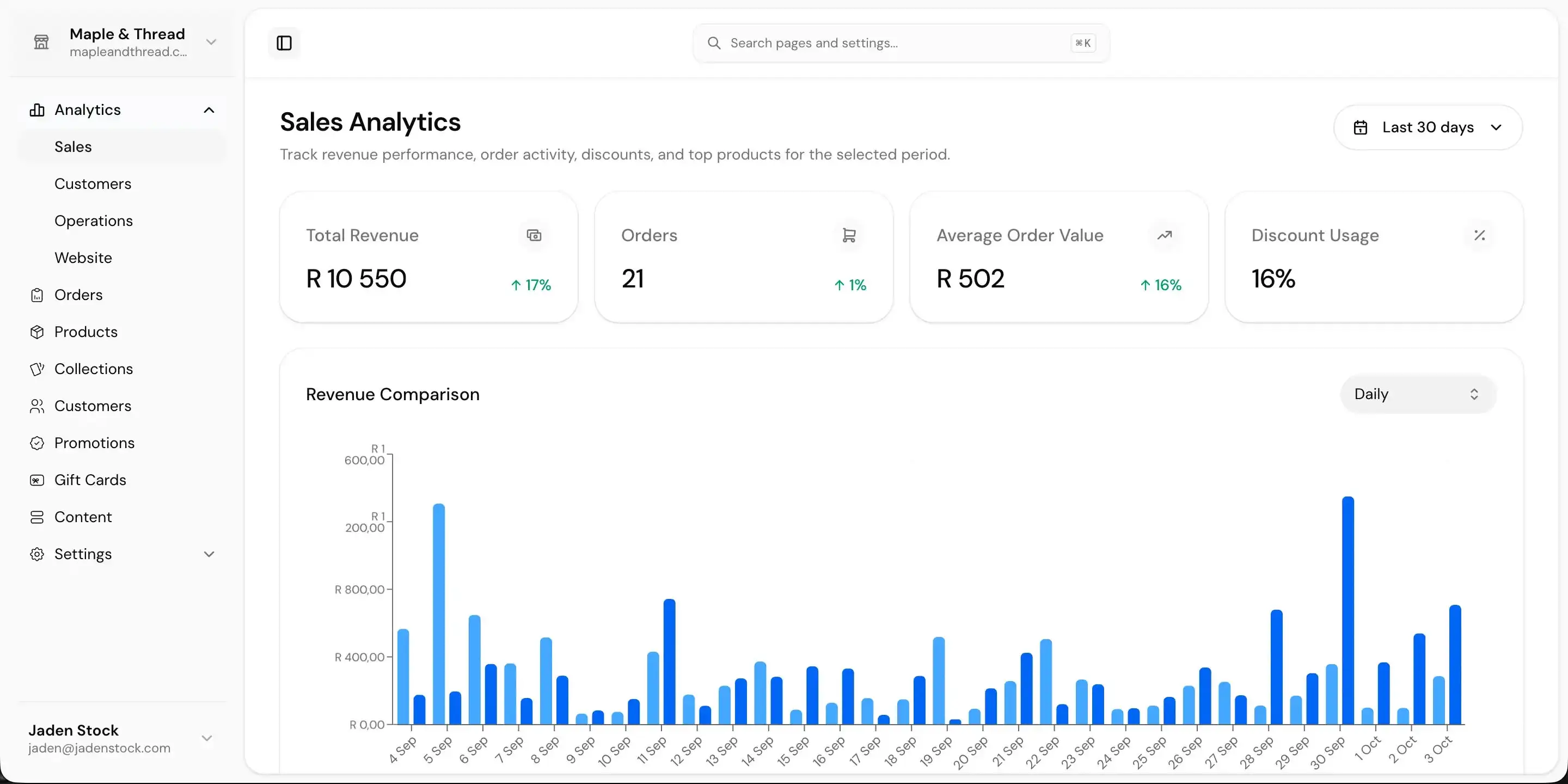1568x784 pixels.
Task: Click the Content stack icon
Action: click(37, 517)
